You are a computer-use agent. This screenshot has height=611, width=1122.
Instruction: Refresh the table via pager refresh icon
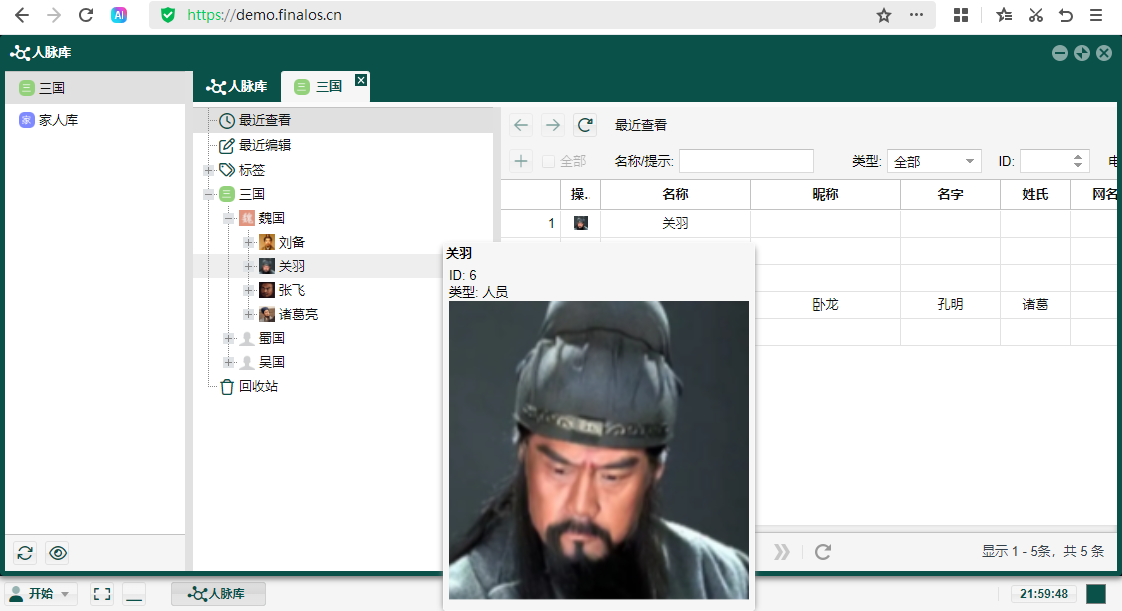point(823,552)
